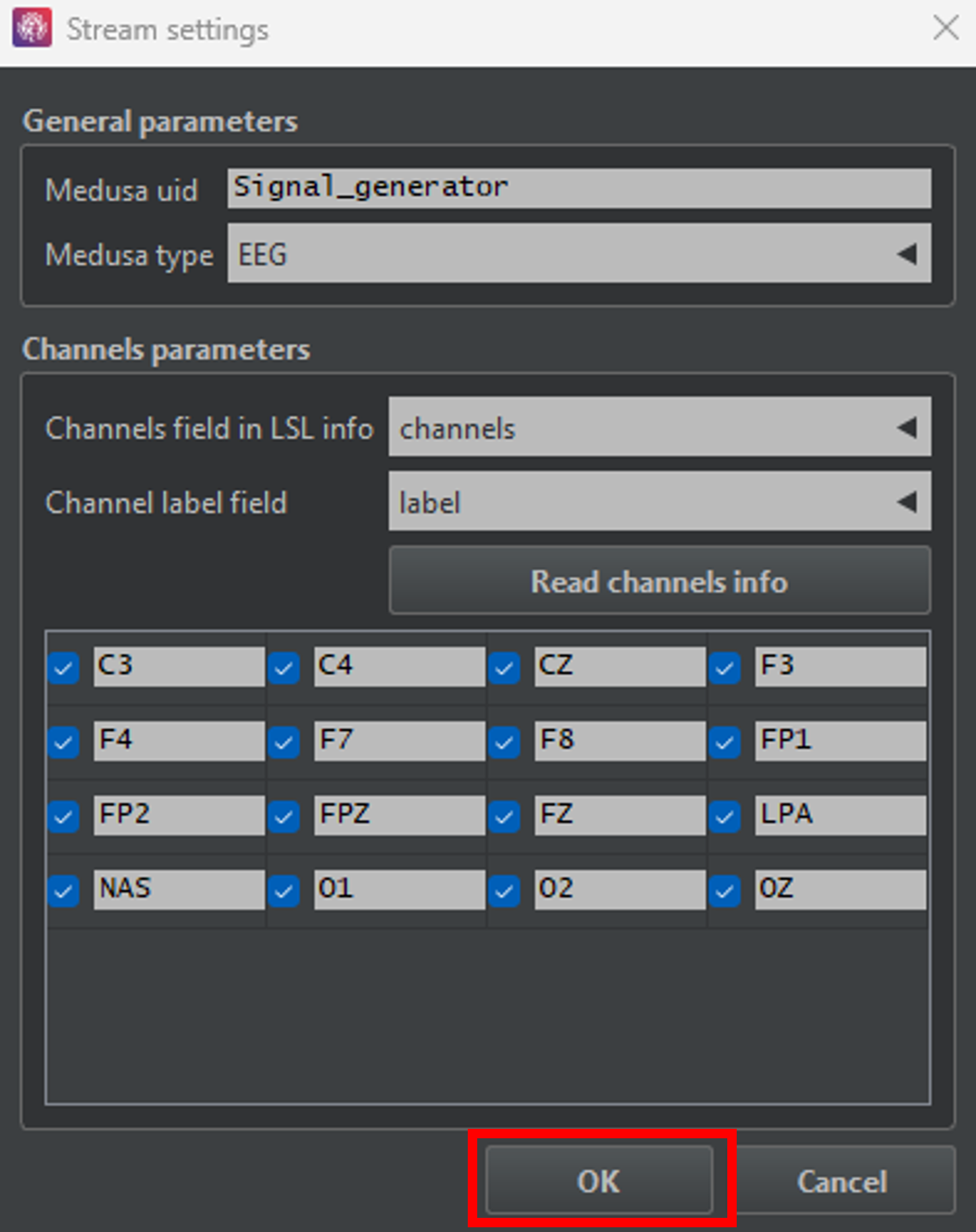This screenshot has height=1232, width=976.
Task: Toggle the FP1 channel checkbox
Action: [725, 742]
